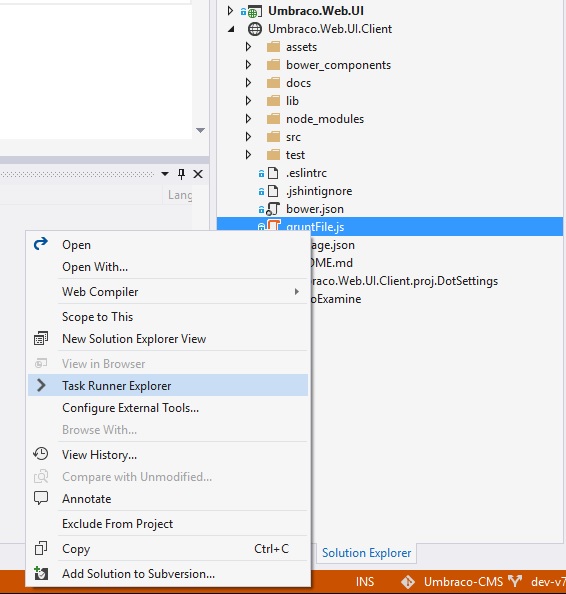Select the .eslintrc file
The width and height of the screenshot is (566, 594).
(x=306, y=173)
